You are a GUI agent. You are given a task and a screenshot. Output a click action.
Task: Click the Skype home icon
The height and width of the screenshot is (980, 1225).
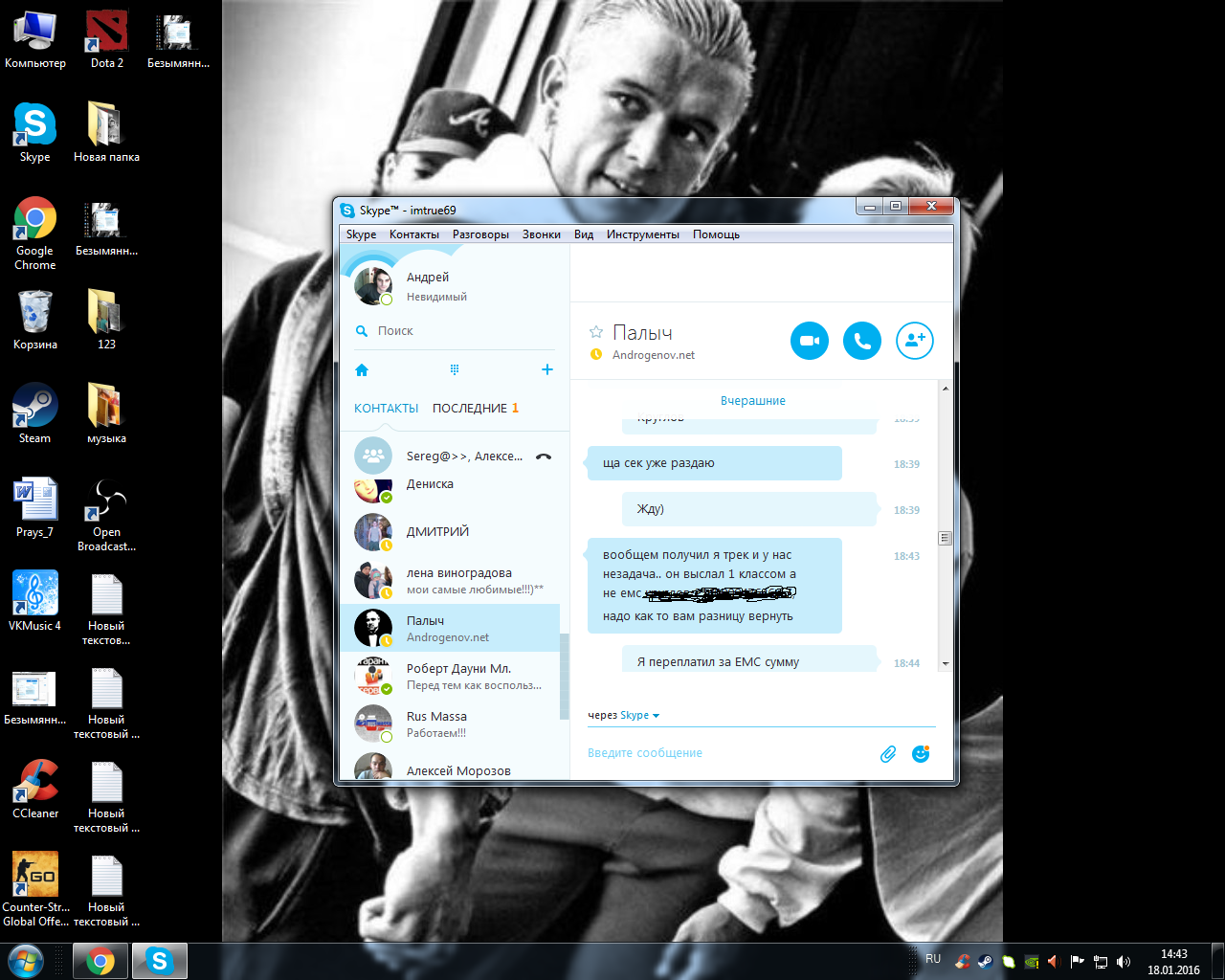(362, 370)
